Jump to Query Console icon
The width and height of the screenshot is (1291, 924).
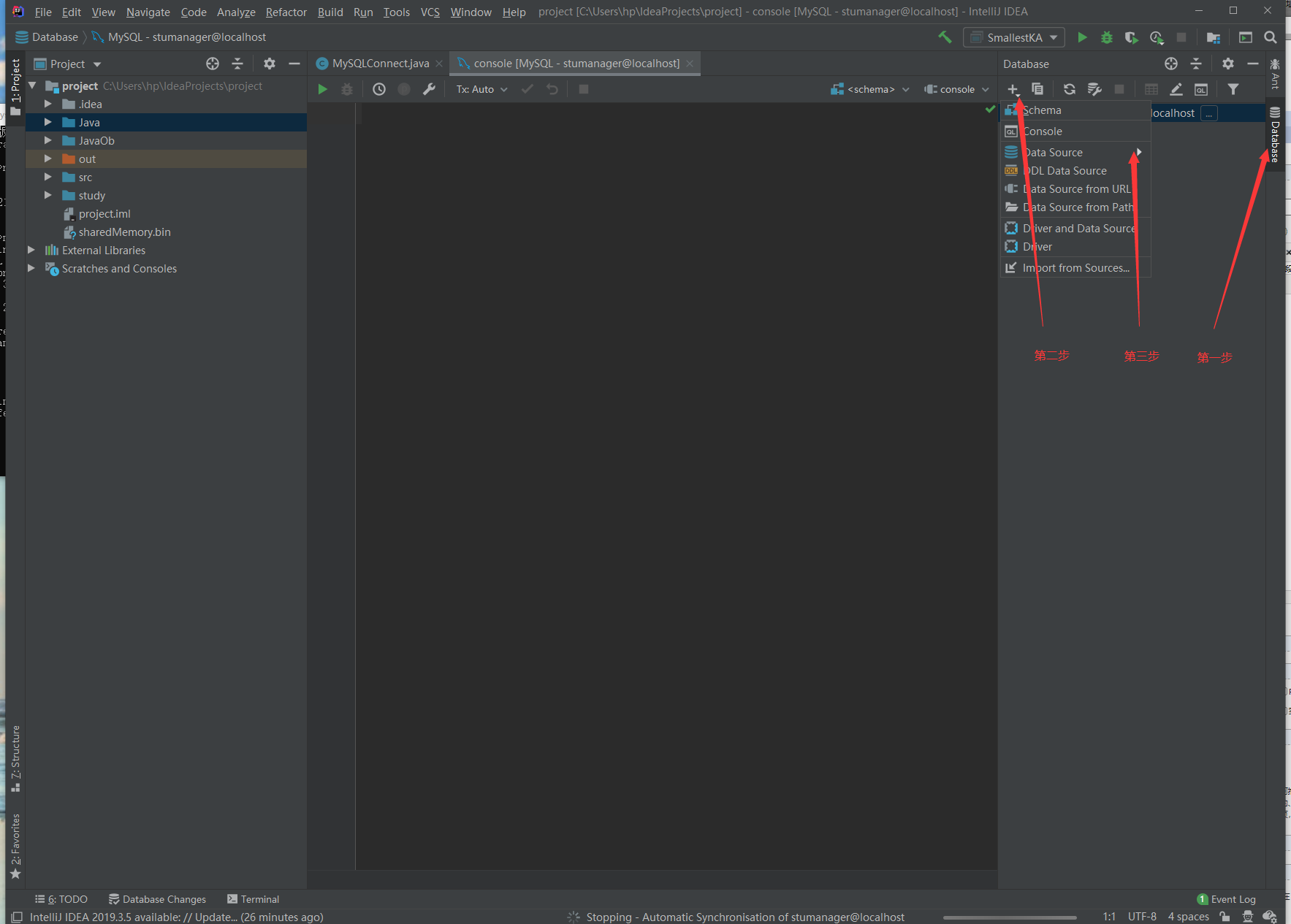tap(1201, 89)
